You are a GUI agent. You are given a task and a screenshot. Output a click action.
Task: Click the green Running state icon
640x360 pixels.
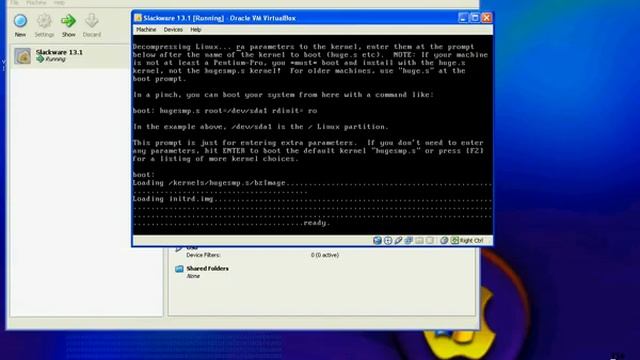40,59
